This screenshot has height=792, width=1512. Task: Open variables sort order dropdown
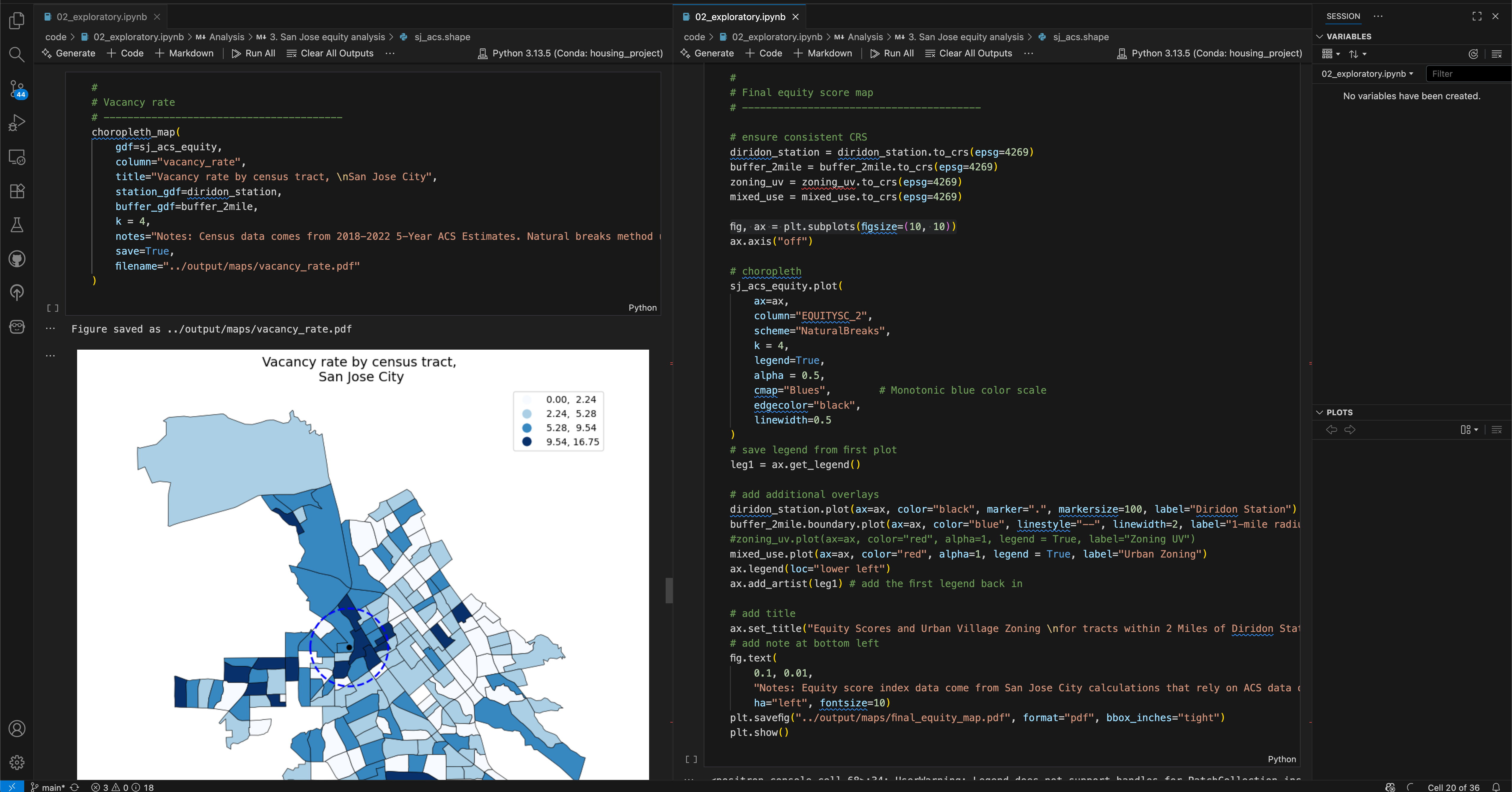tap(1358, 54)
